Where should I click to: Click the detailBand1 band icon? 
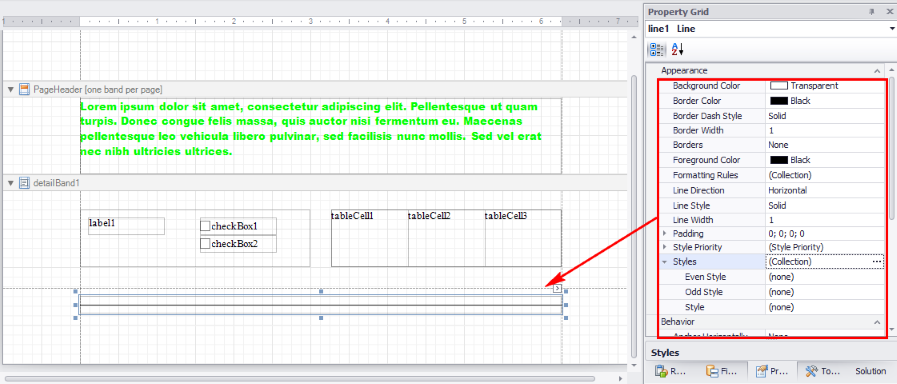24,183
